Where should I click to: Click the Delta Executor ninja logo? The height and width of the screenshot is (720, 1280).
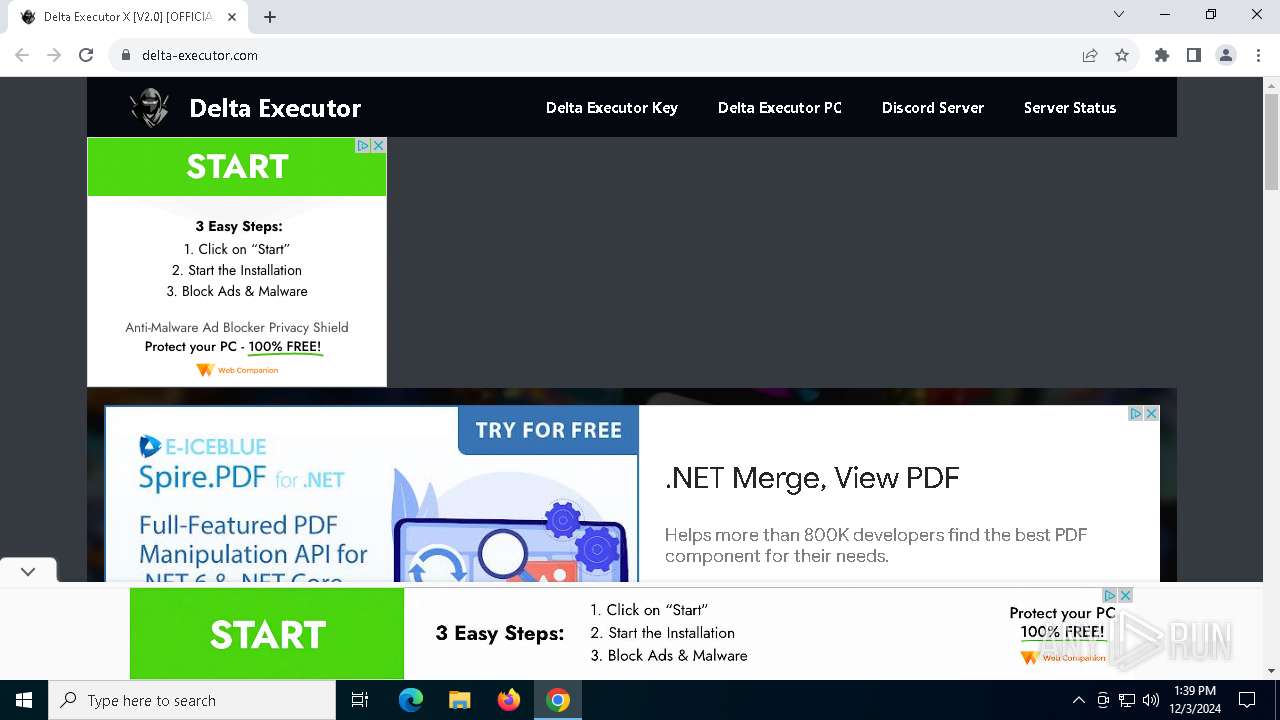[150, 107]
